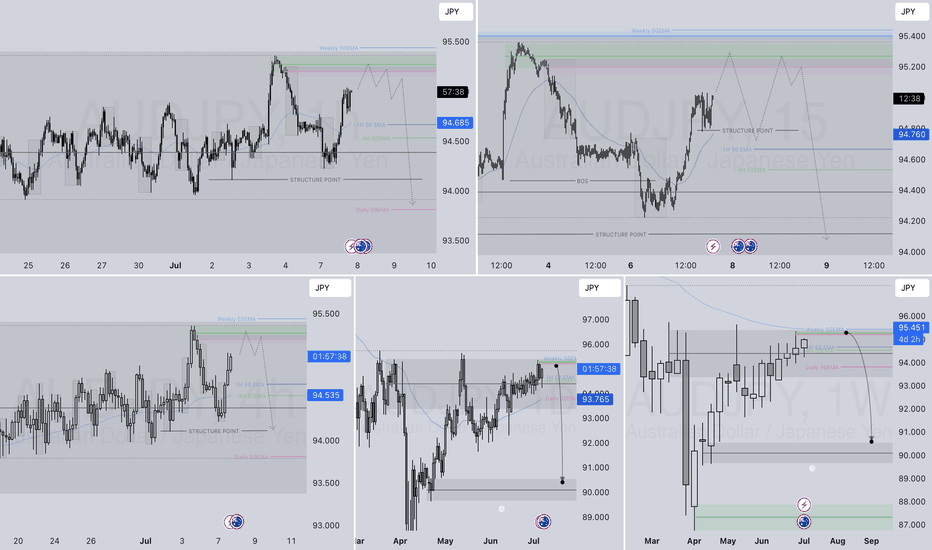Click the Aug label on 1W time axis

coord(837,541)
